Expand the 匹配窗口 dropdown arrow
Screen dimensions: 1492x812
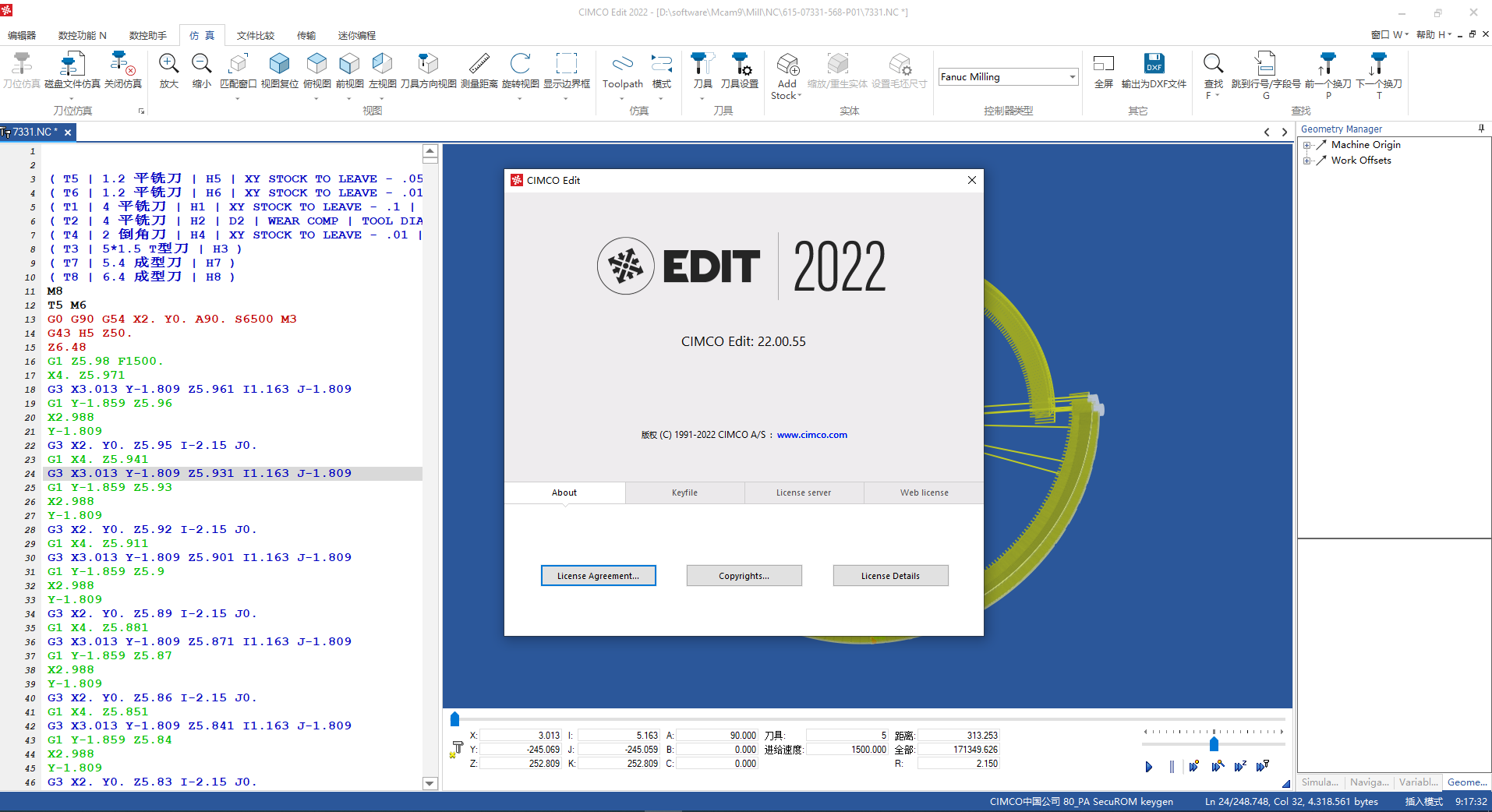coord(238,99)
